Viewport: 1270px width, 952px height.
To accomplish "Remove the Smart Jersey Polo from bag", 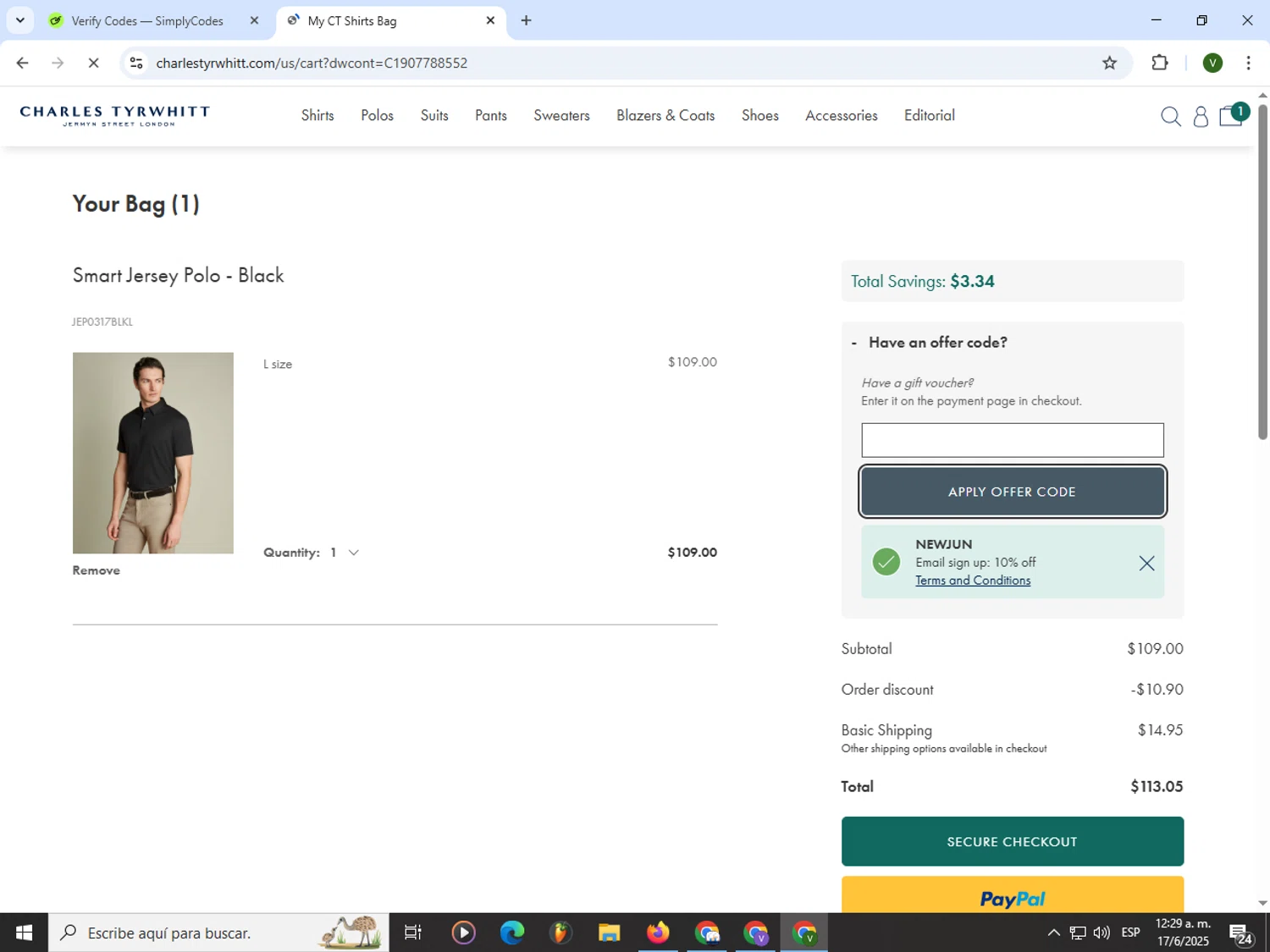I will (x=97, y=570).
